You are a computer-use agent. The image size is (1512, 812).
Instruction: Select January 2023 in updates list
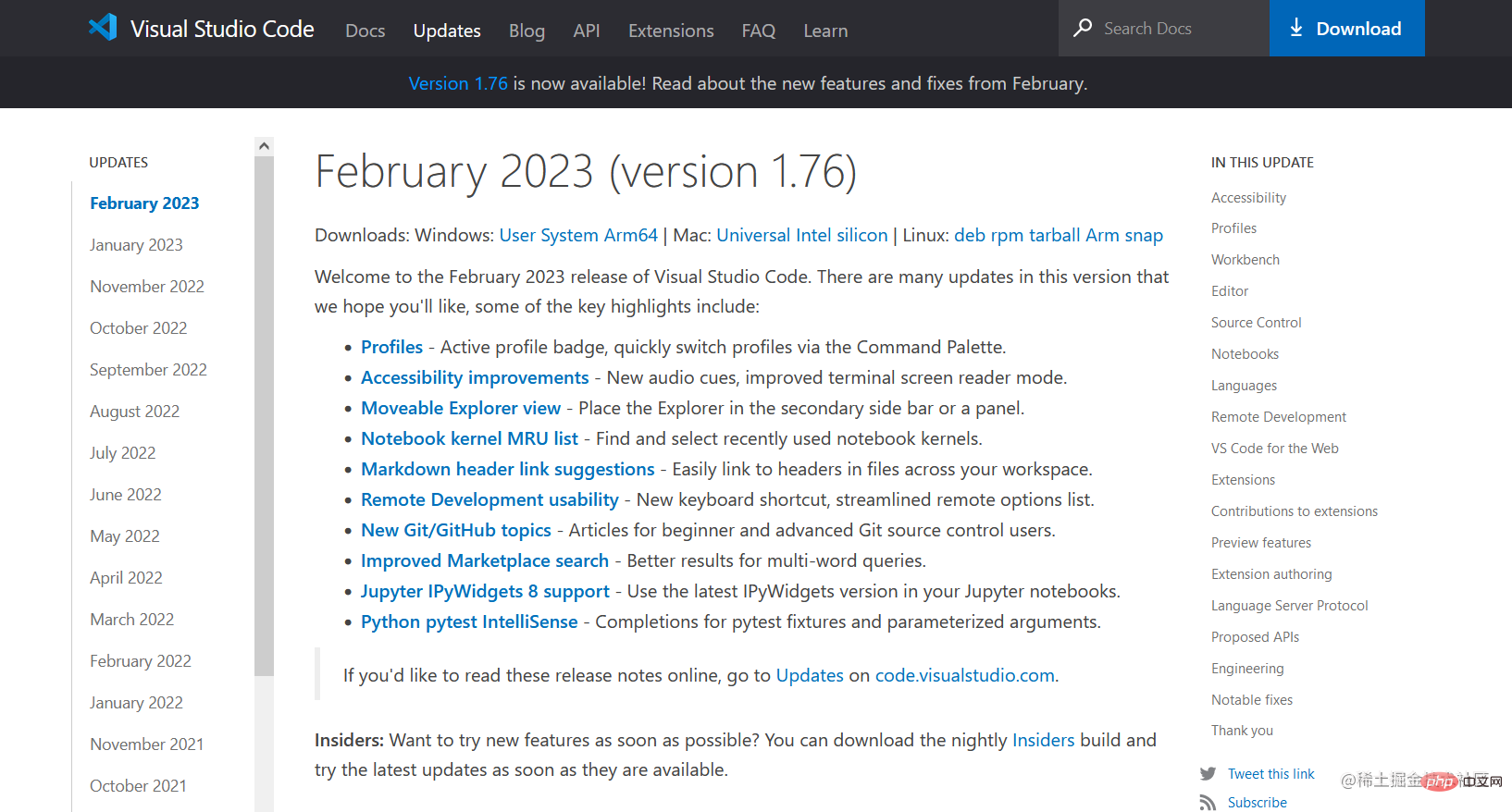click(136, 245)
